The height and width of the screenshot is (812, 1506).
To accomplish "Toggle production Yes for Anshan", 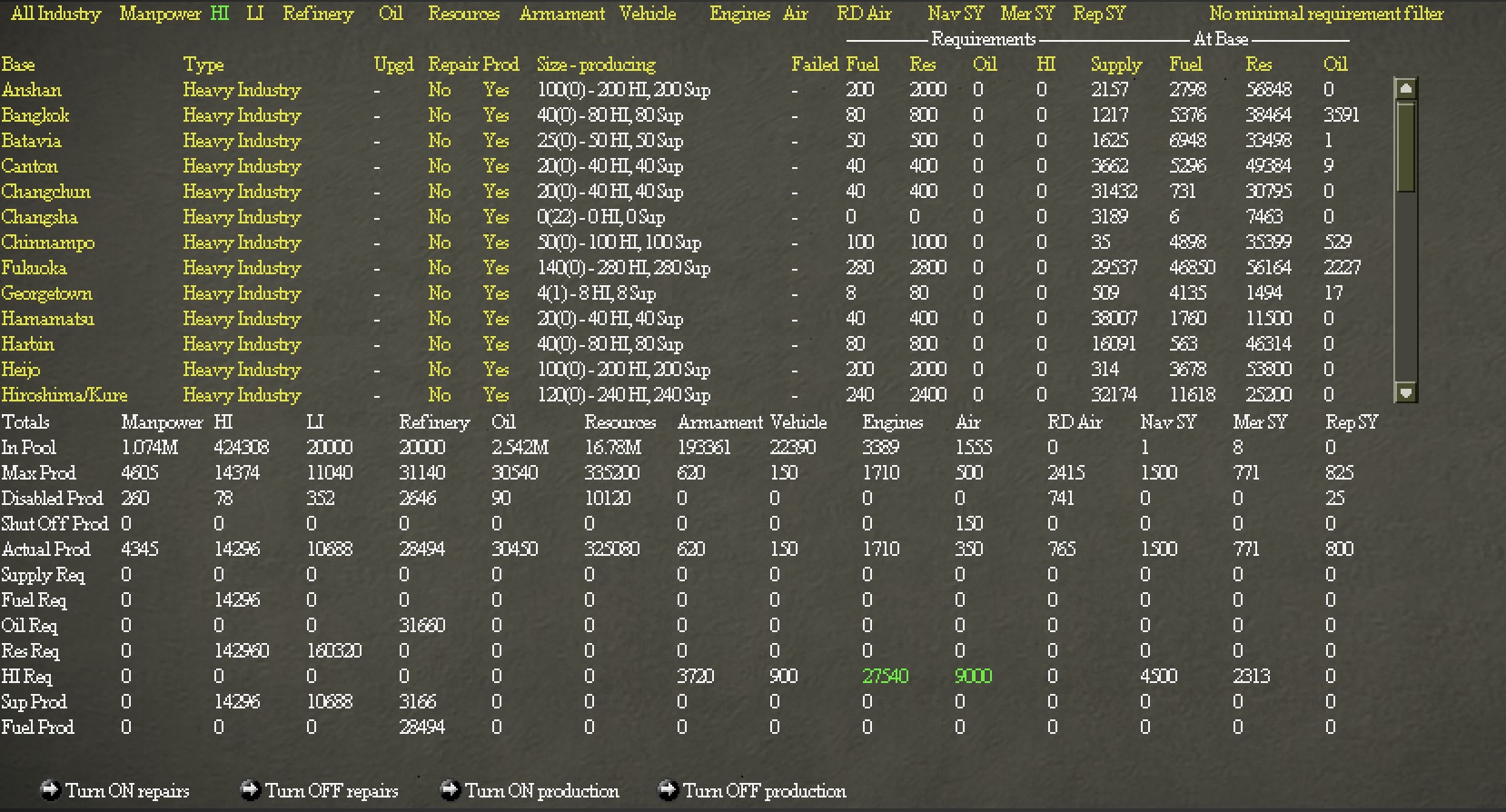I will point(496,90).
